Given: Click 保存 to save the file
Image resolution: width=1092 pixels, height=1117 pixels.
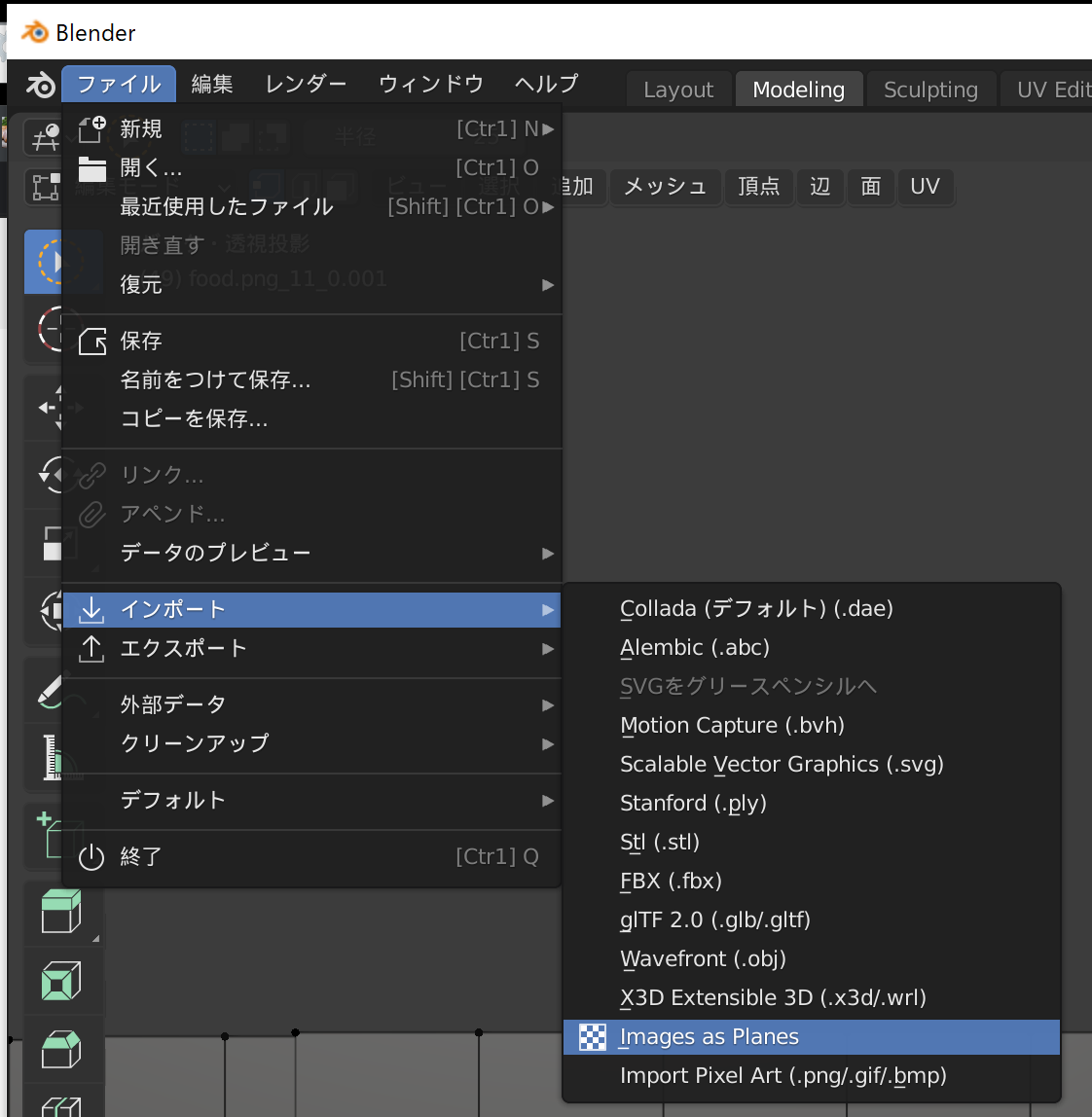Looking at the screenshot, I should coord(312,342).
